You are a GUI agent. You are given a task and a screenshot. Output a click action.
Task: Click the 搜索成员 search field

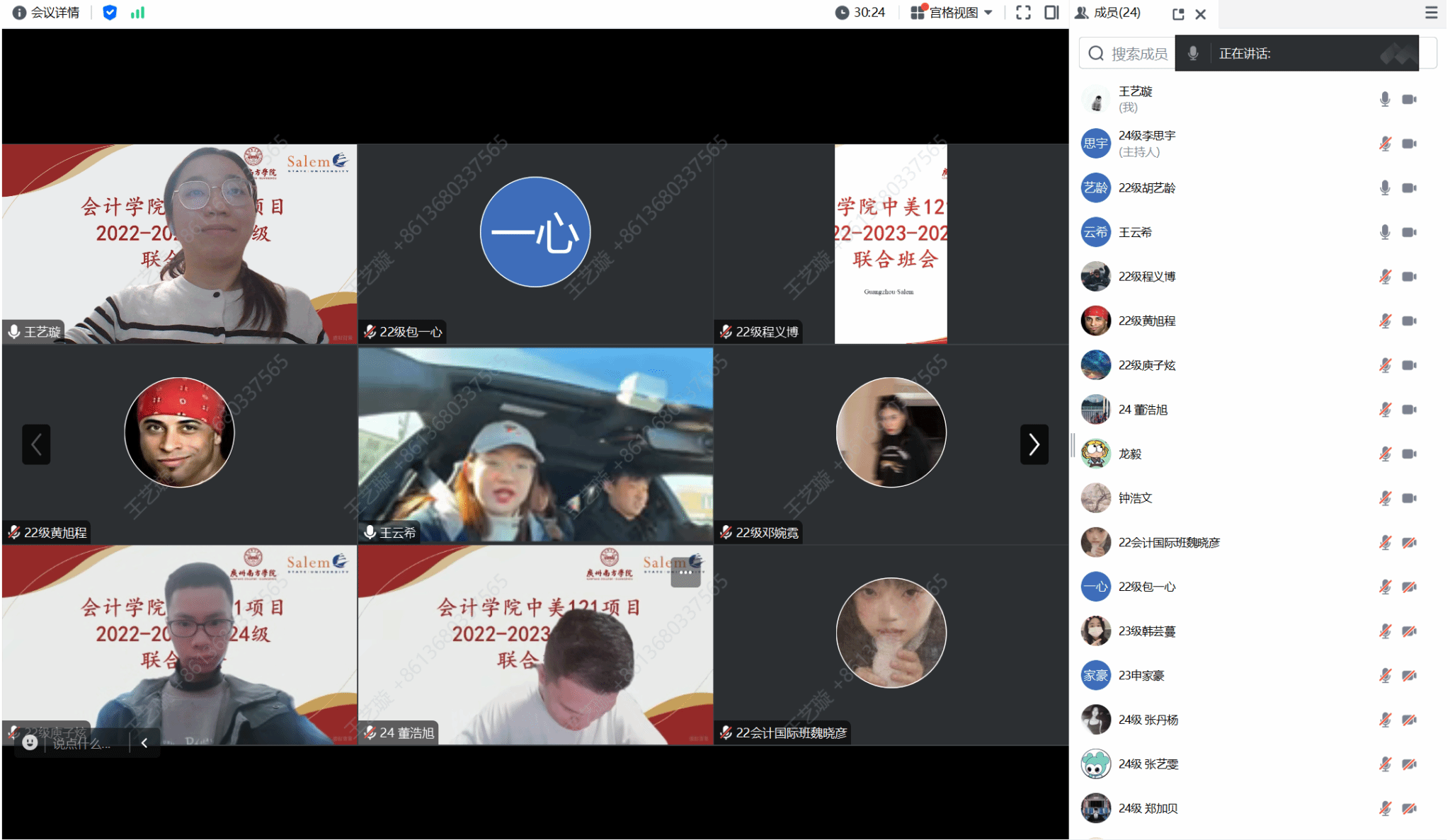pos(1138,54)
